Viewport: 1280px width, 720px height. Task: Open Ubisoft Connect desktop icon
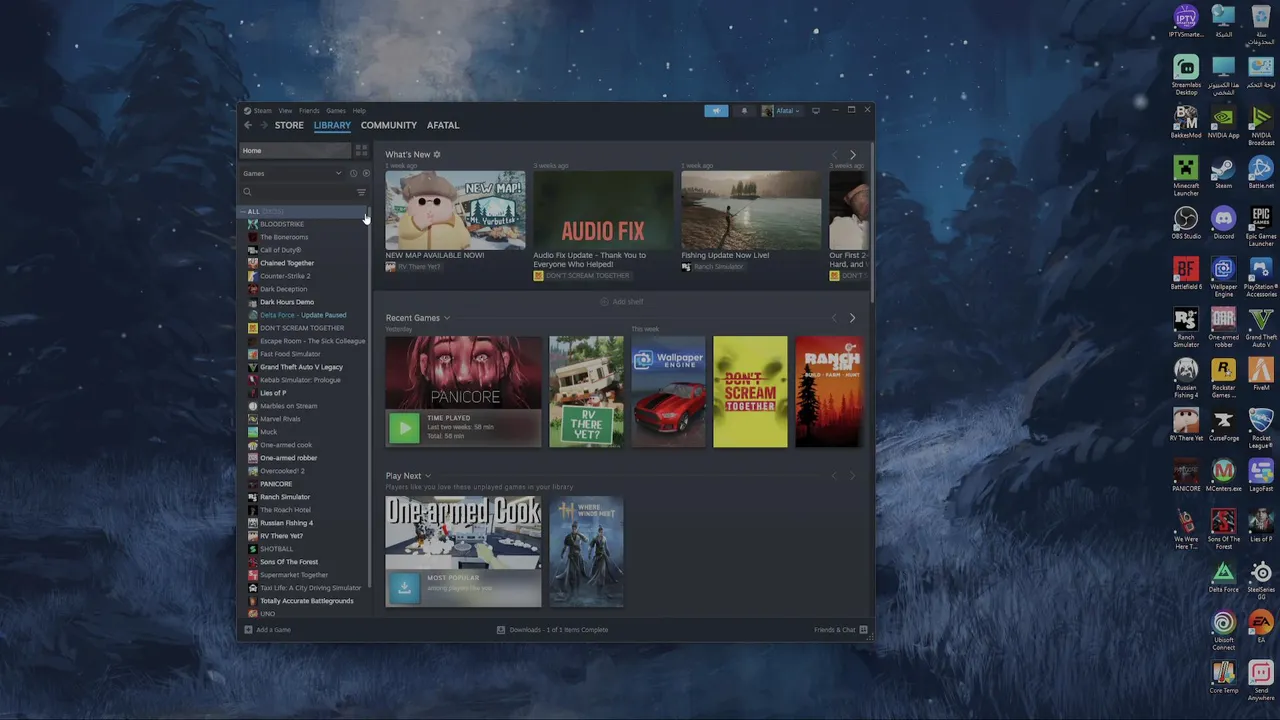click(1223, 630)
